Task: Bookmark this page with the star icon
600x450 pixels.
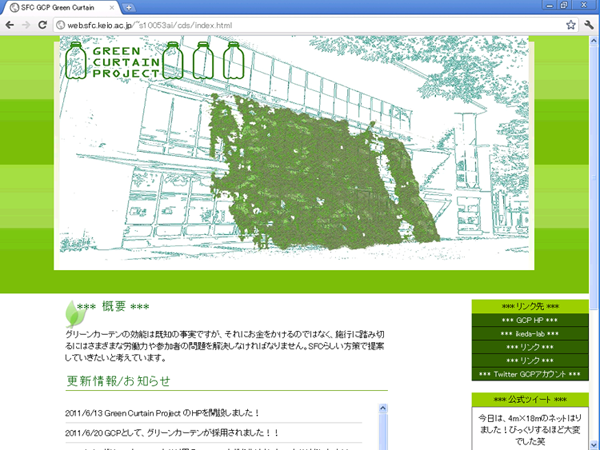Action: (x=571, y=25)
